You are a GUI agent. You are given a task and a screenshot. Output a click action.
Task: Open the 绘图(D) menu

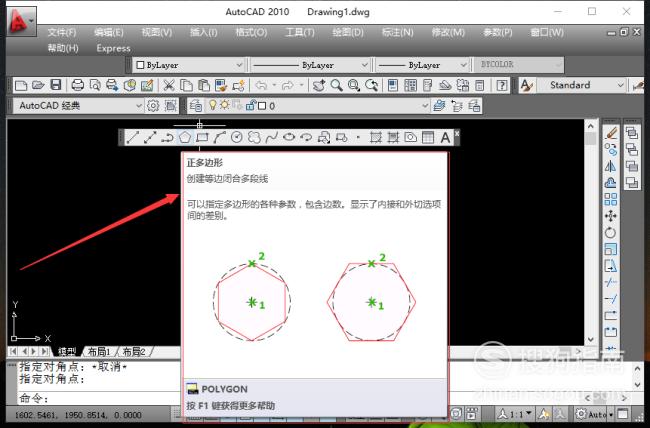(x=348, y=32)
